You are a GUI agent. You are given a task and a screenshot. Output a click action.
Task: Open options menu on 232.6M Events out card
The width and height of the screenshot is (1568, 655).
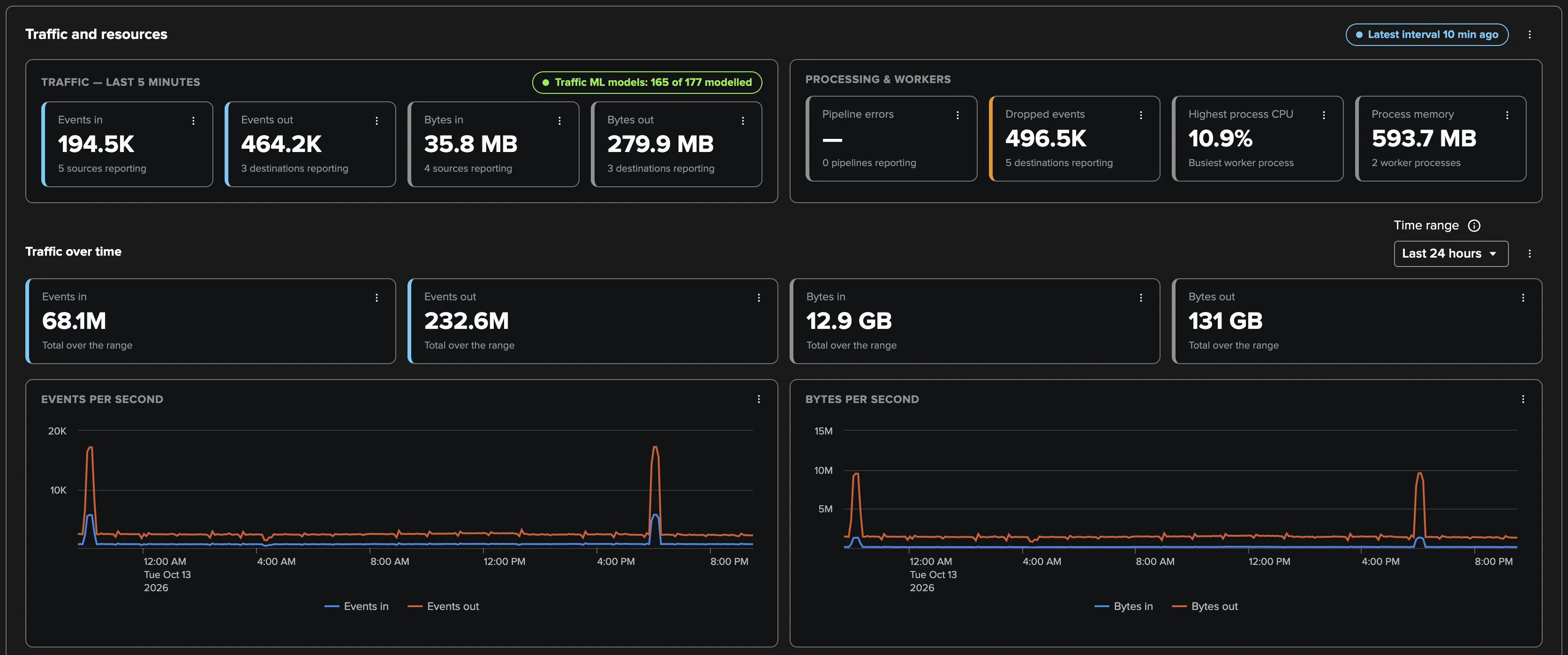pyautogui.click(x=758, y=297)
